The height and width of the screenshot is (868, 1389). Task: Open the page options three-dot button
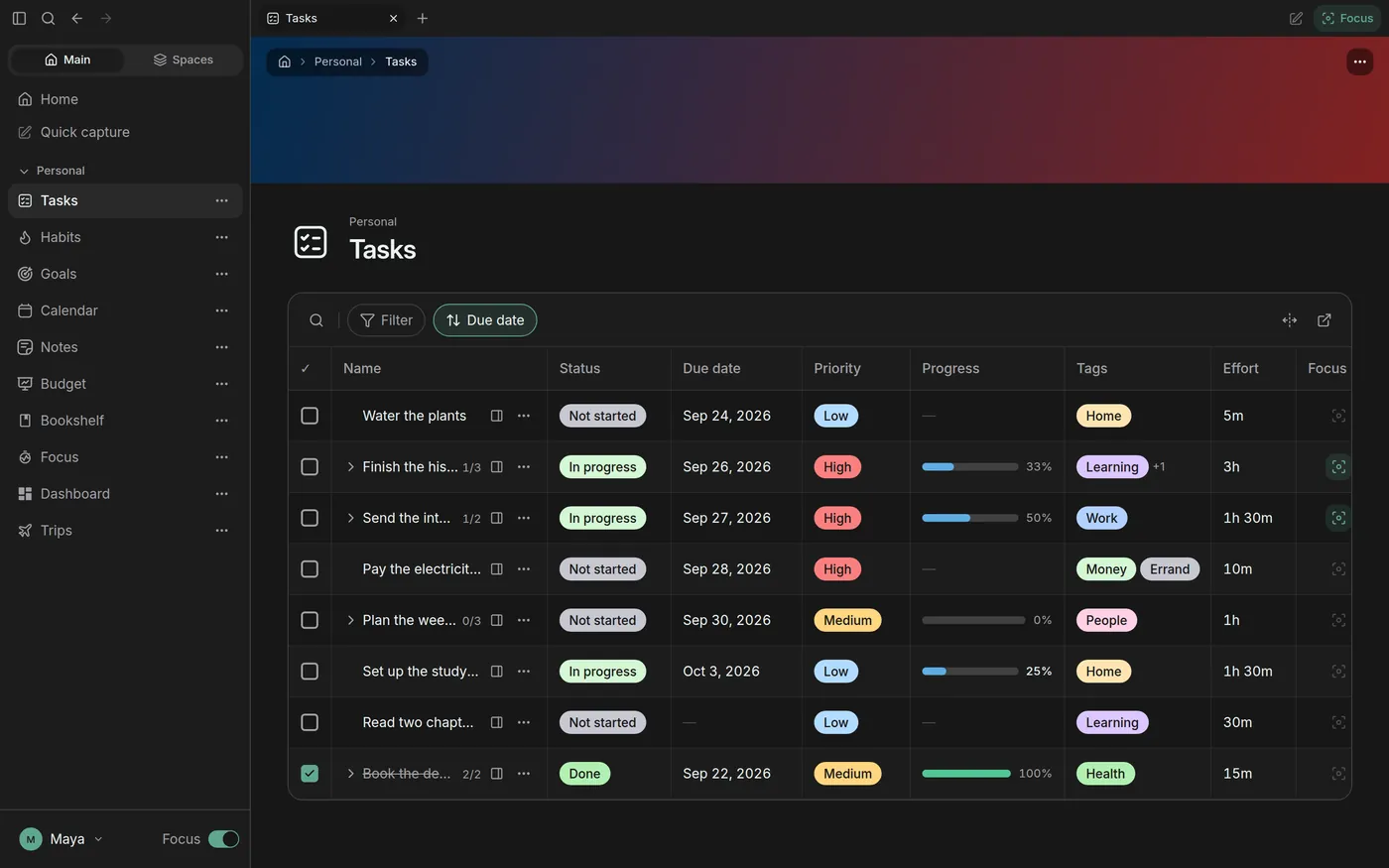tap(1359, 62)
